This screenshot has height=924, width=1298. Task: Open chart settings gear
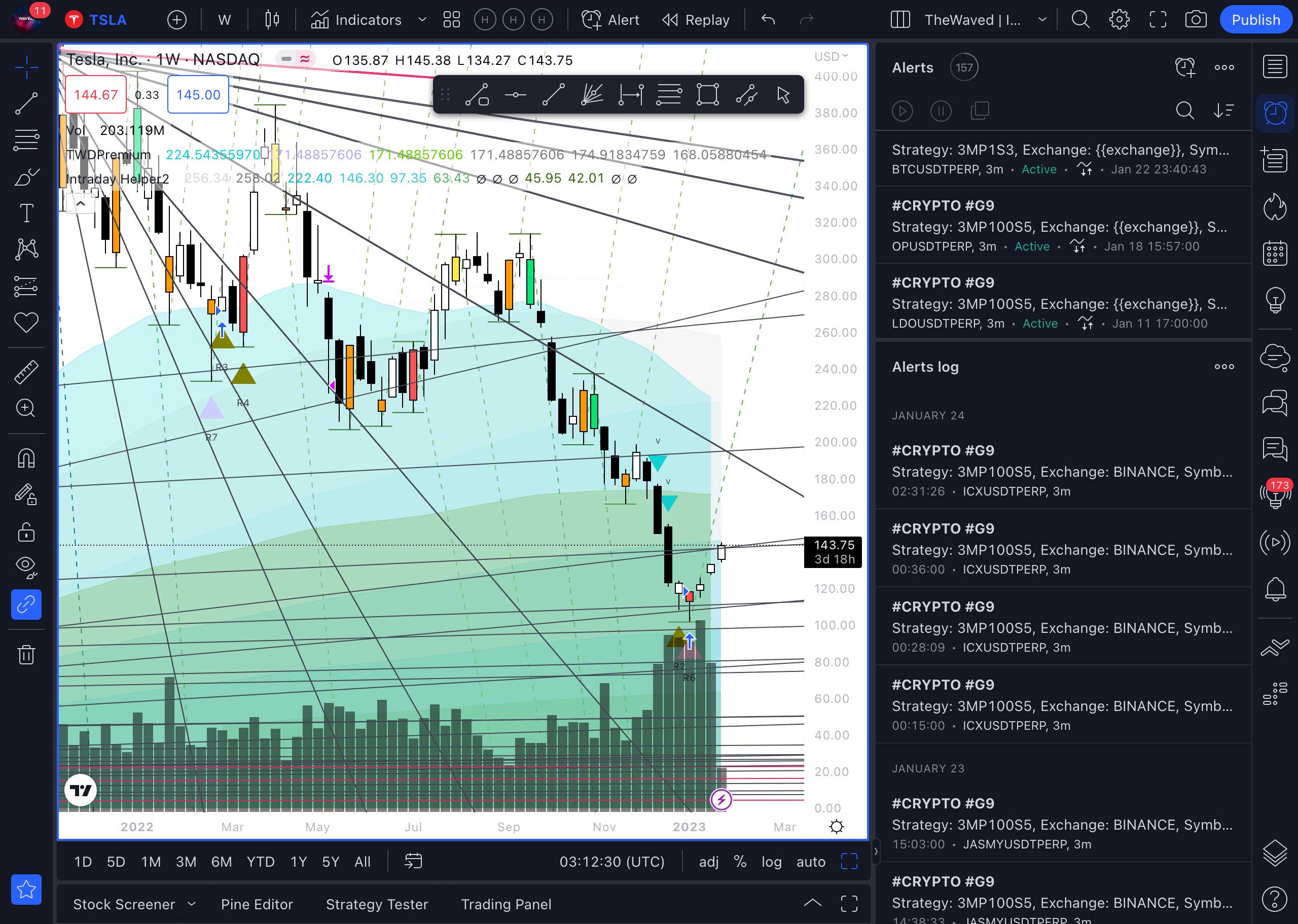pyautogui.click(x=1119, y=20)
